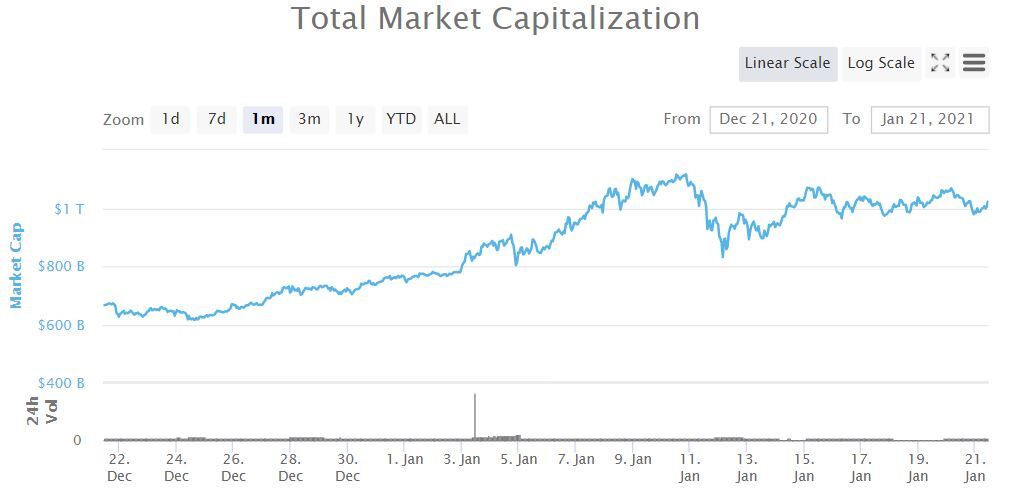Edit the To date field

(930, 119)
